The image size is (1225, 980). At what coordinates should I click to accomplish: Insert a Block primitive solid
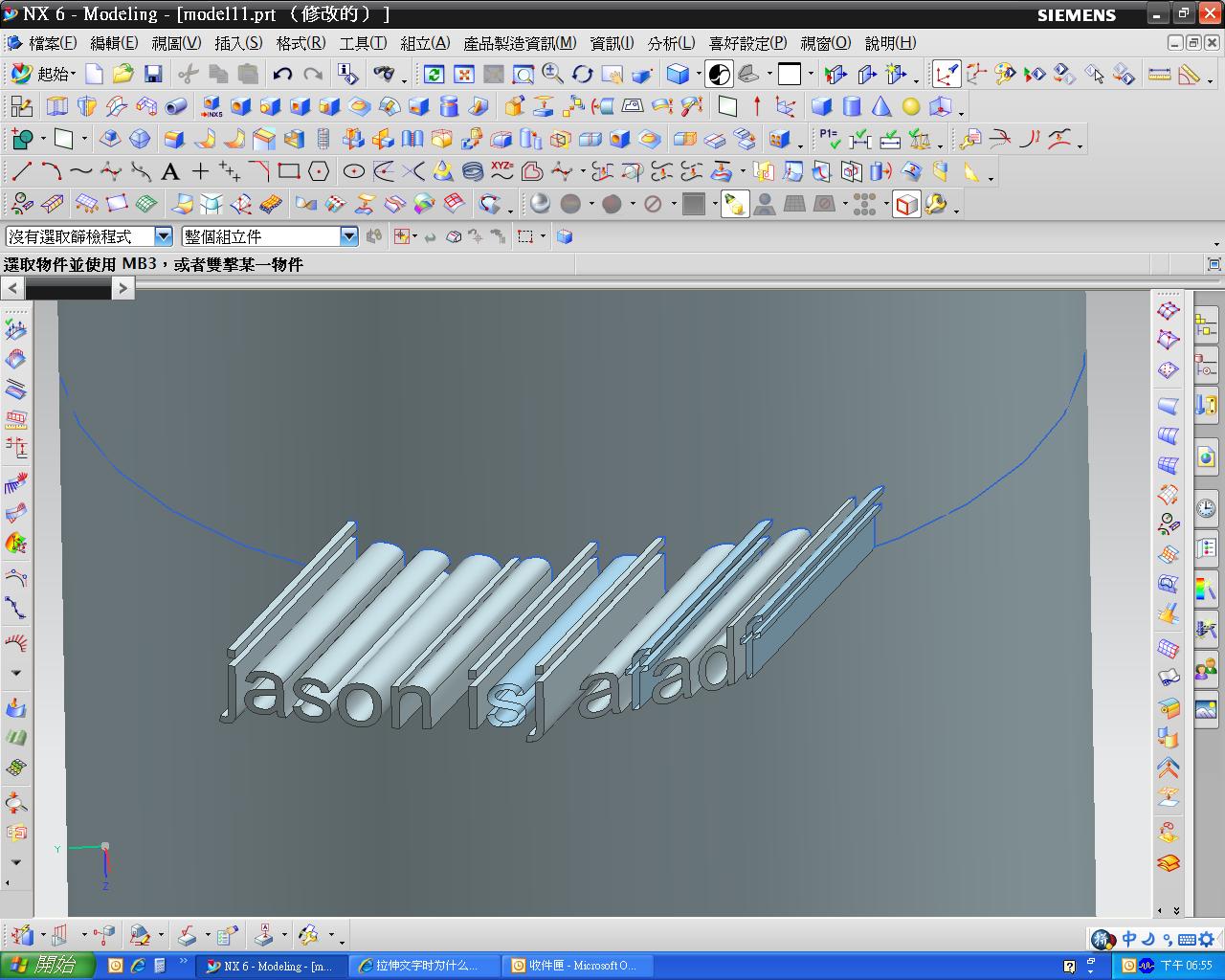click(x=821, y=106)
